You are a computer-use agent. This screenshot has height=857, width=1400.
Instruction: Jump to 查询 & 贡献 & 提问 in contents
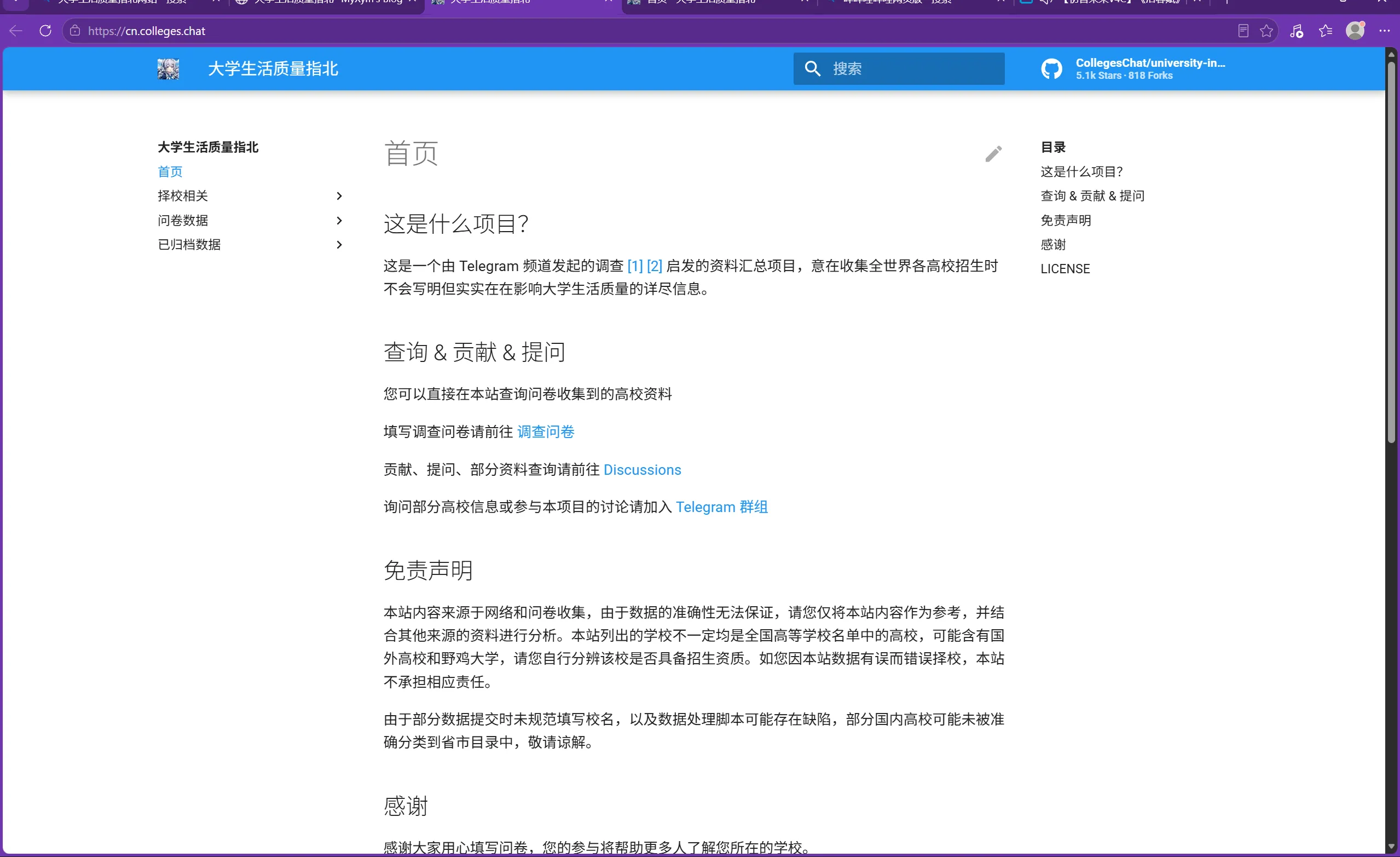(1092, 195)
